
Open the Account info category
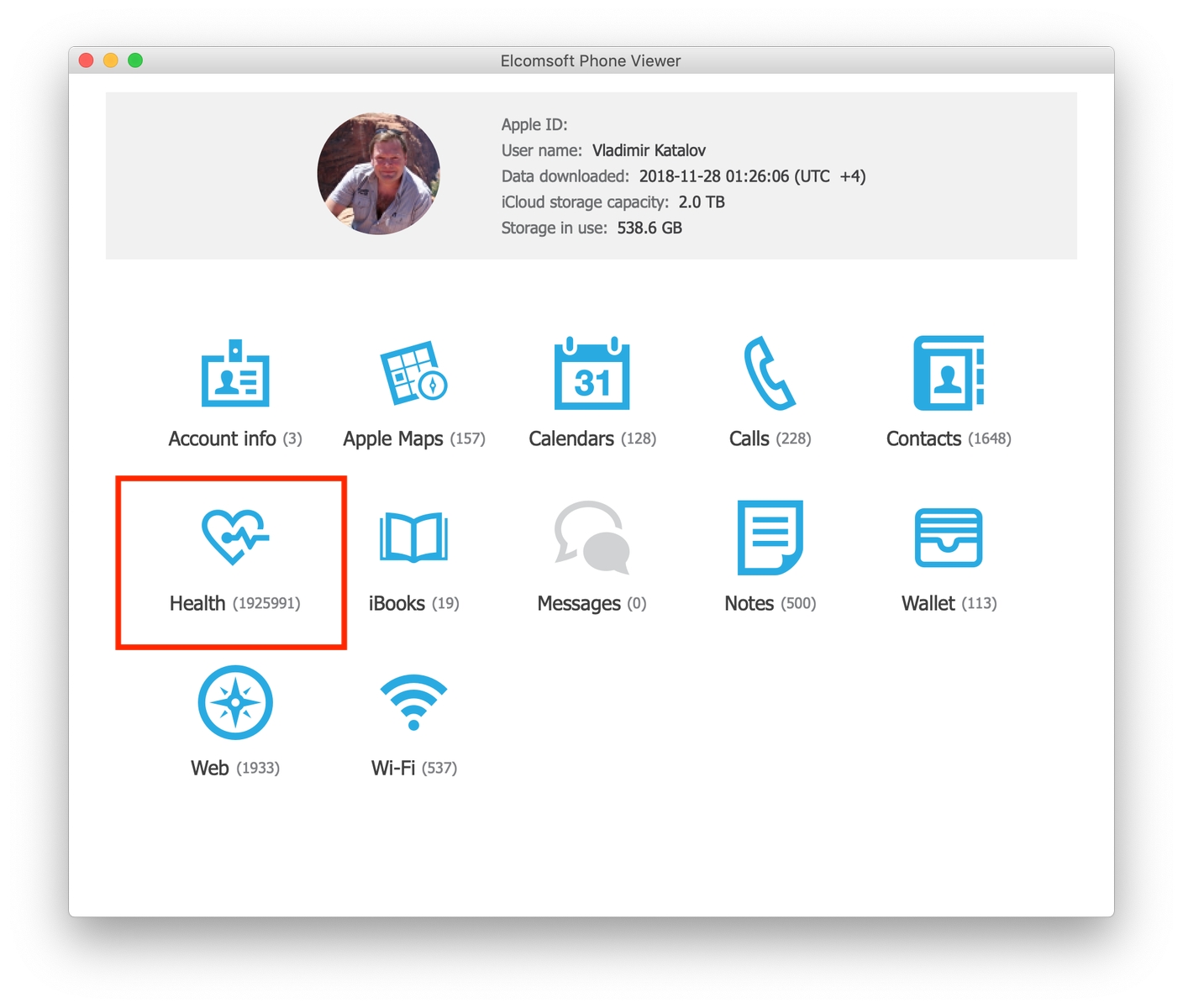235,375
